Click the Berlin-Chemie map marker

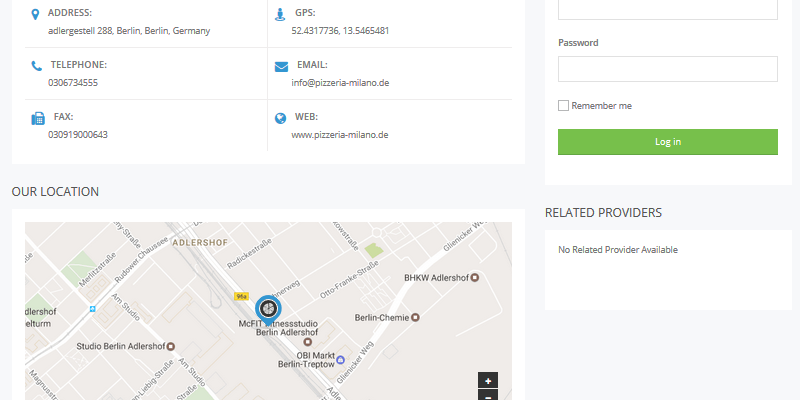point(416,318)
